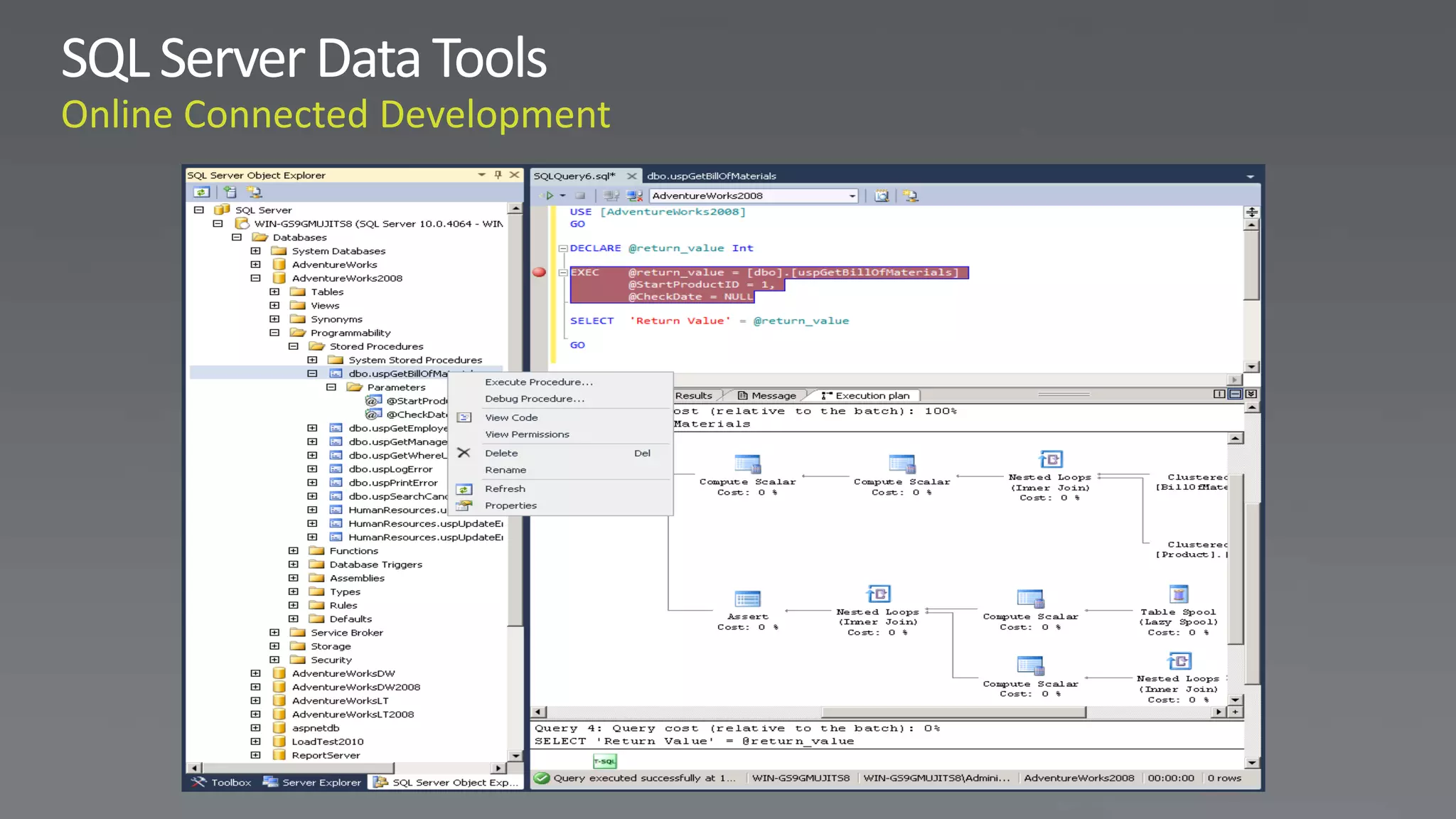Click the Add SQL Server icon in Object Explorer
This screenshot has height=819, width=1456.
(230, 192)
